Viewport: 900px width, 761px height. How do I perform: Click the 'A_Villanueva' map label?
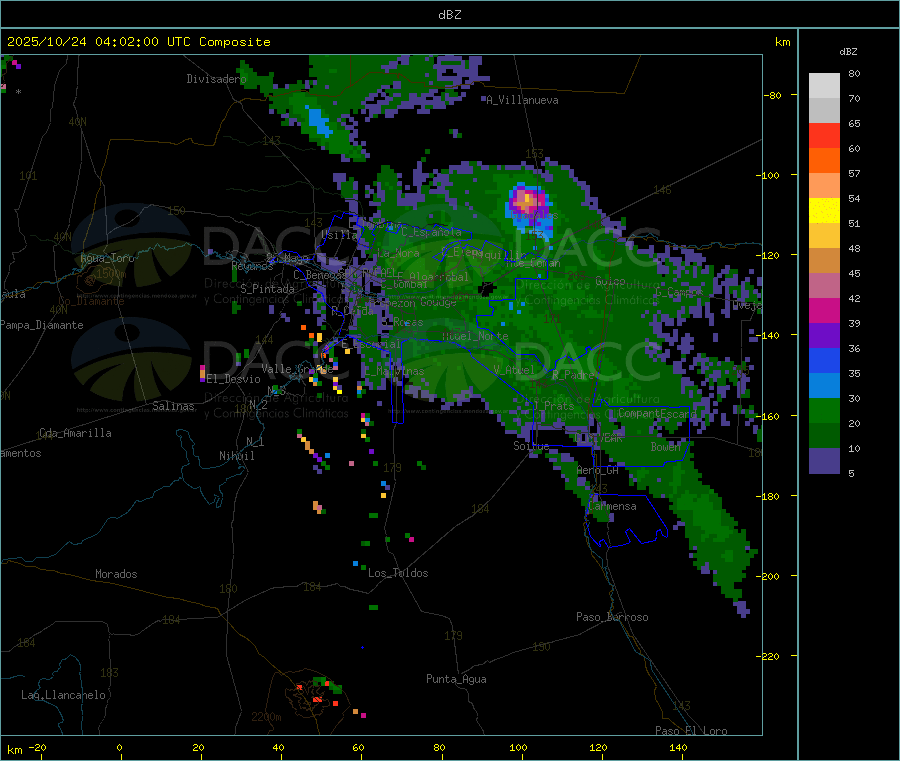[x=522, y=100]
